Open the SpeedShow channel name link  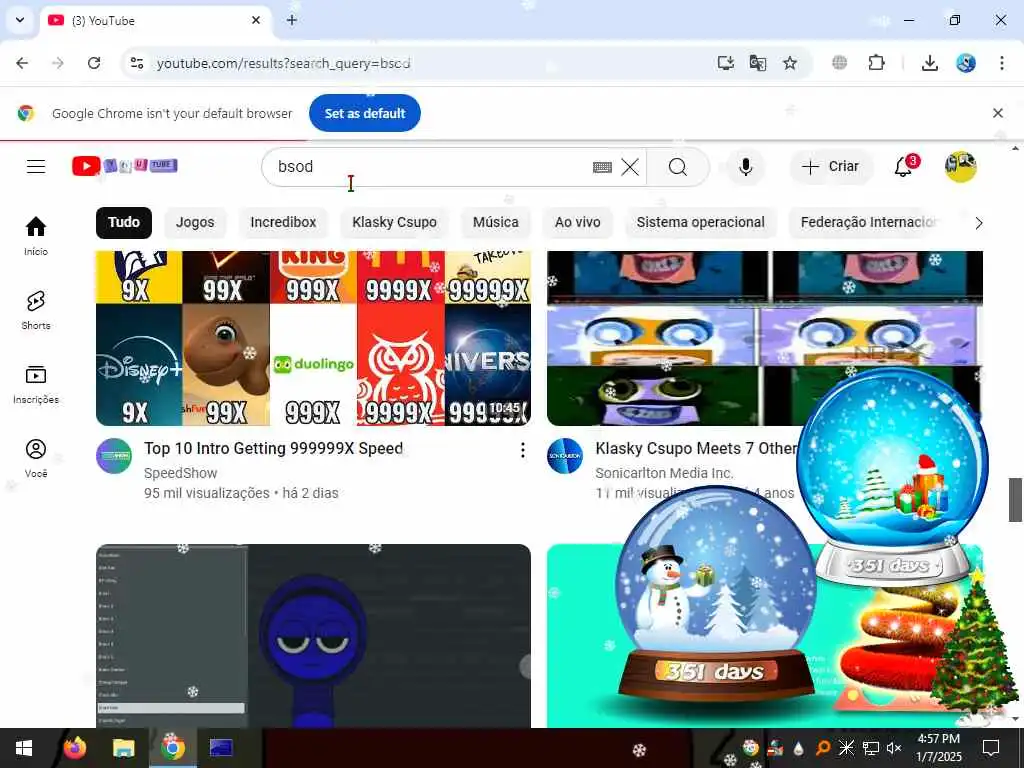[180, 473]
